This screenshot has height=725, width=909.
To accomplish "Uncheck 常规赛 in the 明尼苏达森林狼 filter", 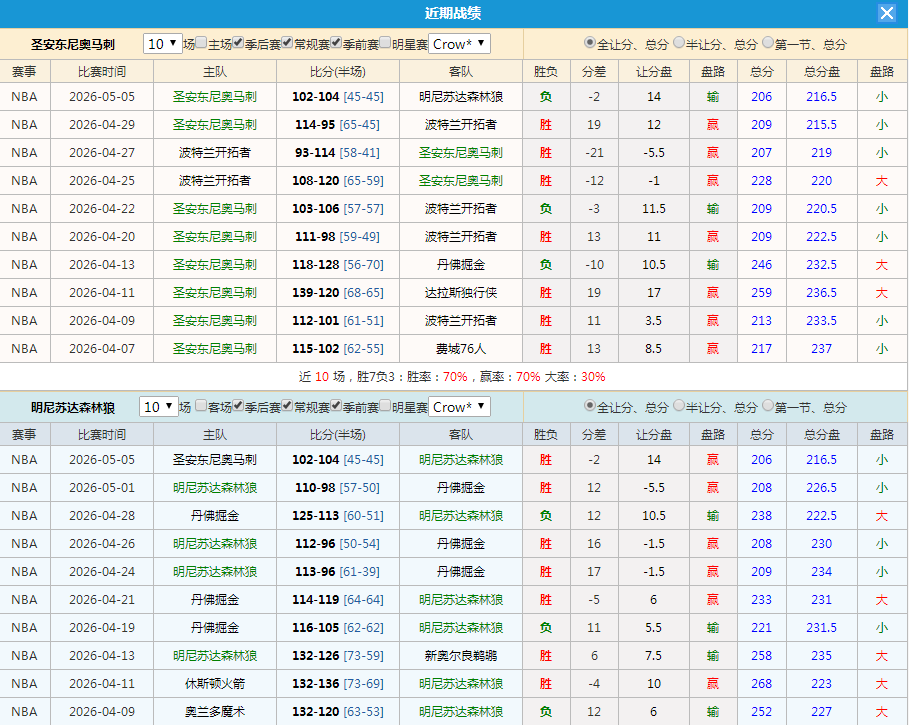I will pyautogui.click(x=287, y=405).
